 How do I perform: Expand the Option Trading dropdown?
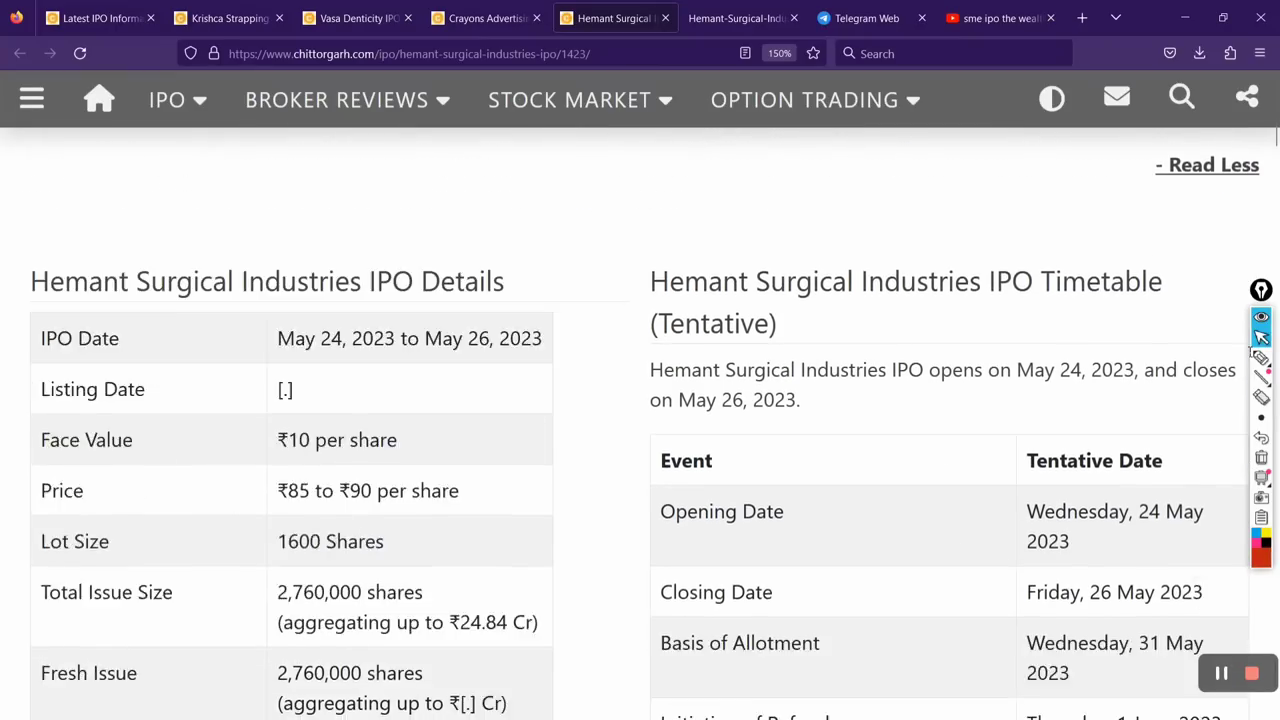point(815,99)
